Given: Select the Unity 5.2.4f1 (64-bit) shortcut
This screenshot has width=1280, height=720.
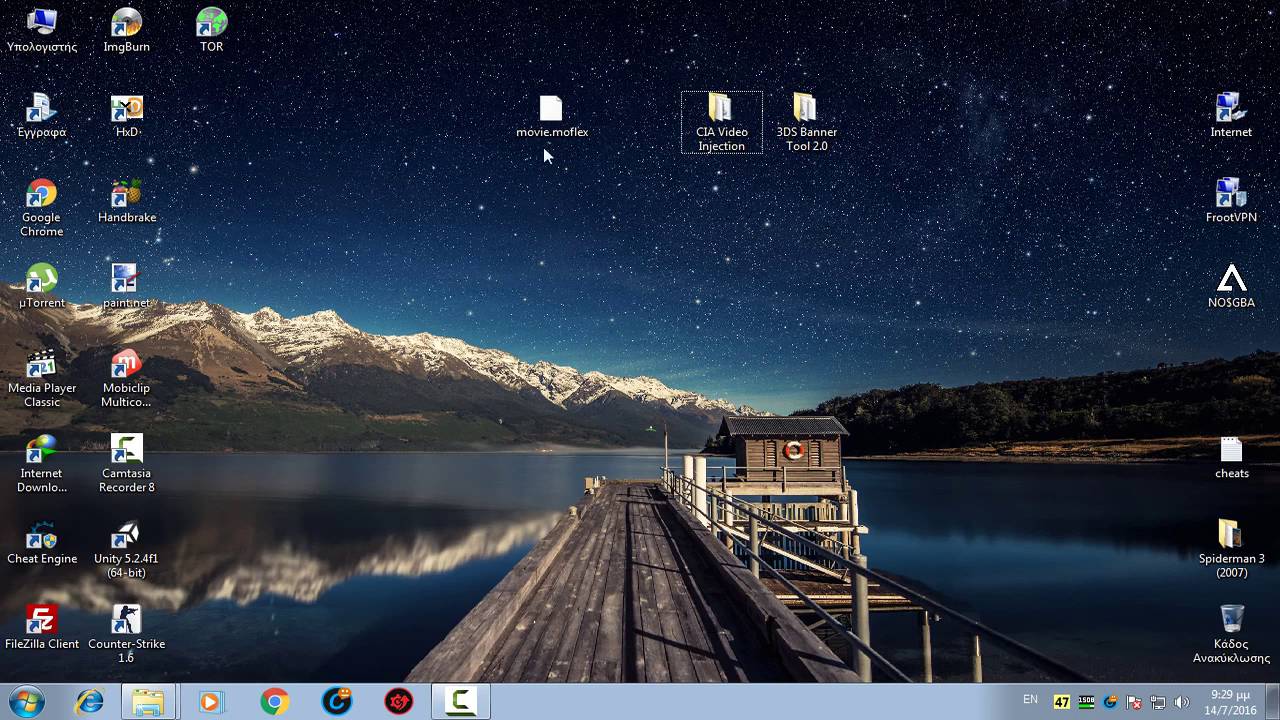Looking at the screenshot, I should tap(127, 550).
